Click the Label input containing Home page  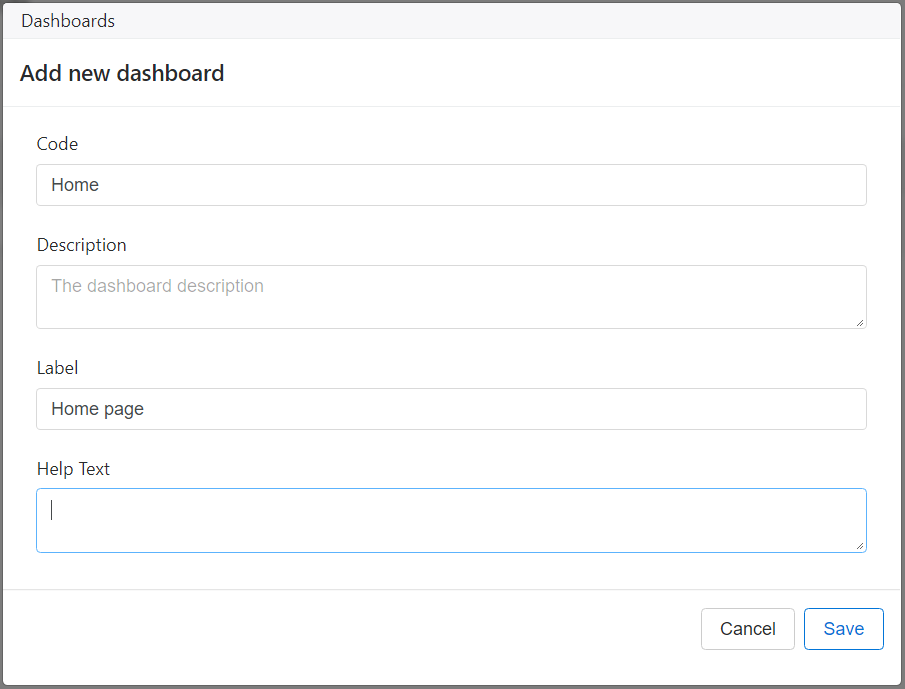450,409
